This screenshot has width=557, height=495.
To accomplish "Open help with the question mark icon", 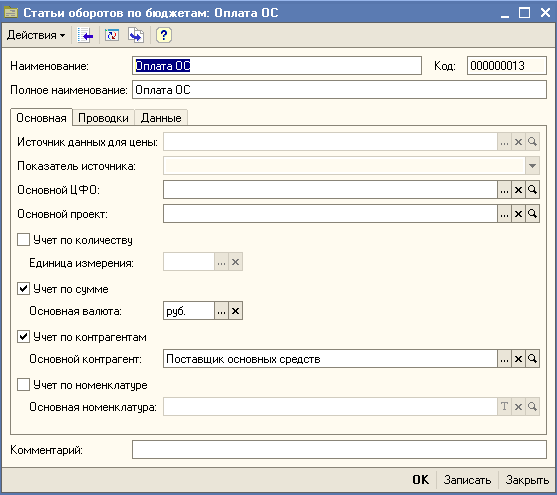I will 164,35.
